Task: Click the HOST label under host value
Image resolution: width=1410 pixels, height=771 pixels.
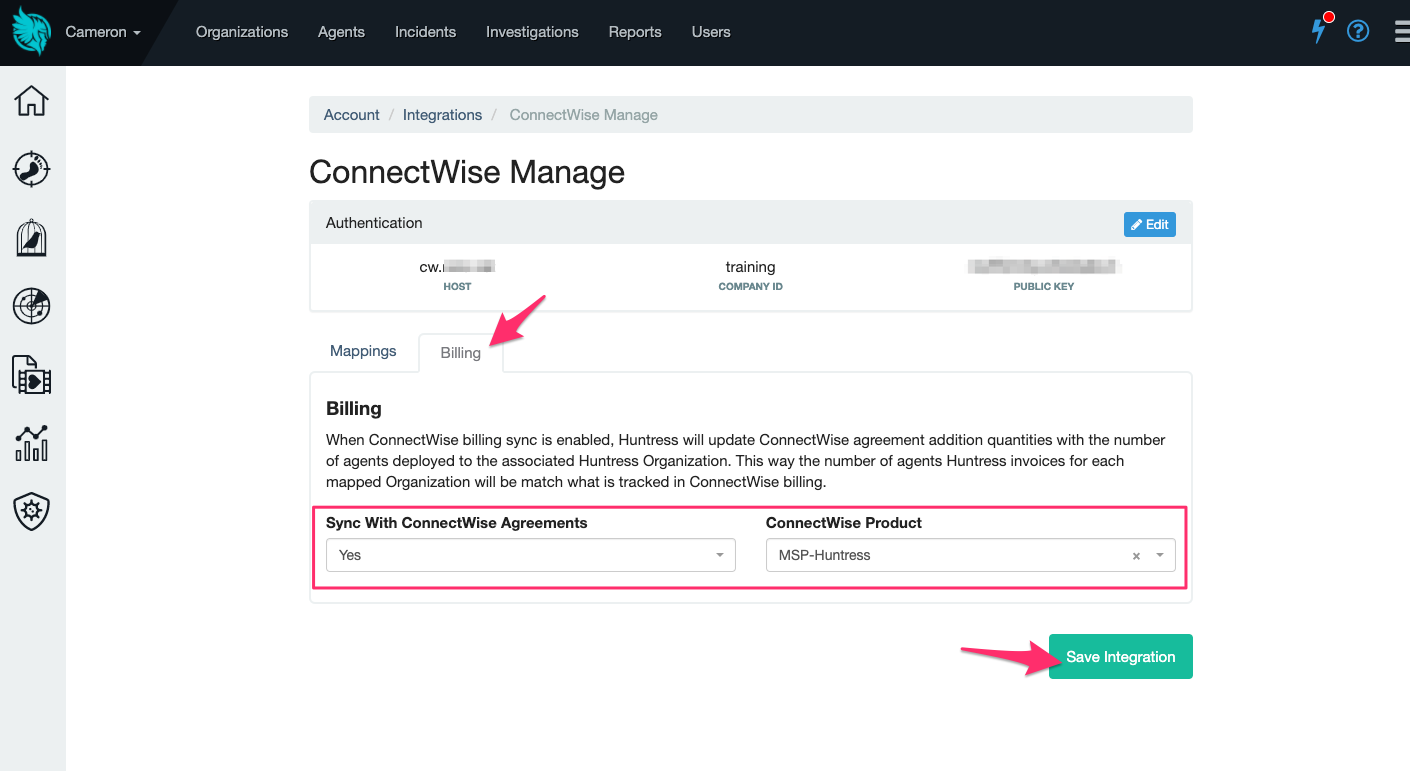Action: 457,287
